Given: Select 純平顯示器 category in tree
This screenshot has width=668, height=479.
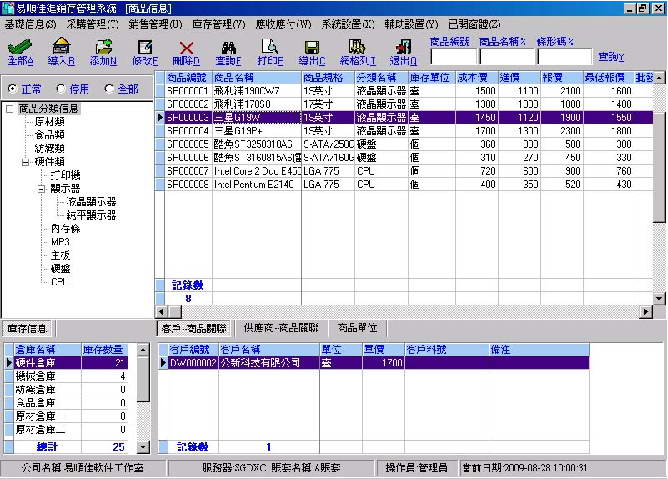Looking at the screenshot, I should click(91, 215).
